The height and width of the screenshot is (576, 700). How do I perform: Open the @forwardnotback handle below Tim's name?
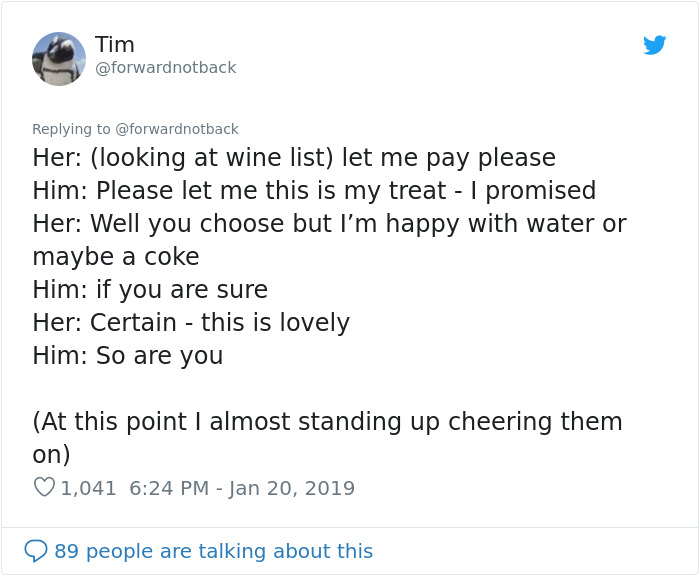[166, 68]
